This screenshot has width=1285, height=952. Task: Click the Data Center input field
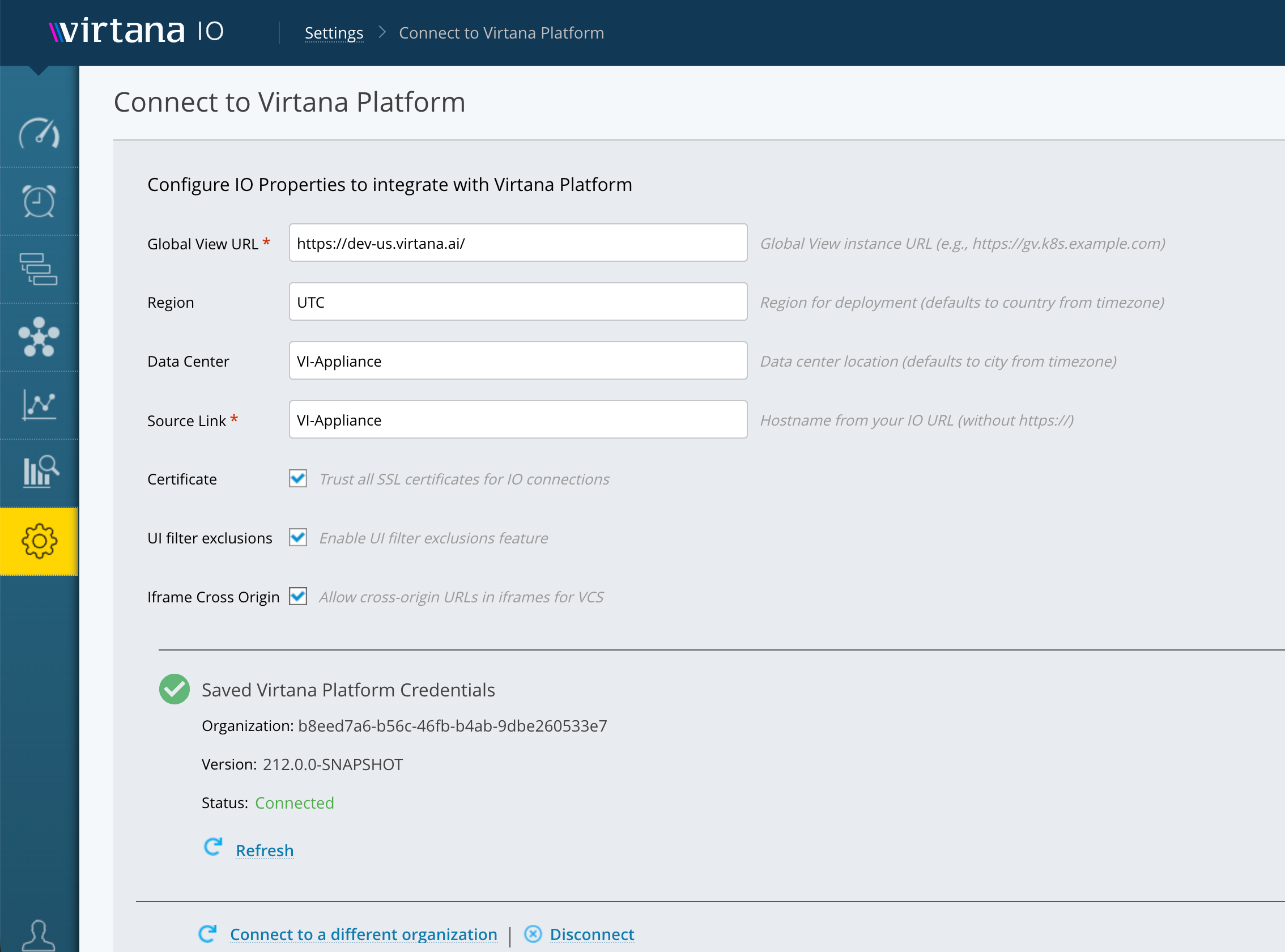[x=518, y=361]
